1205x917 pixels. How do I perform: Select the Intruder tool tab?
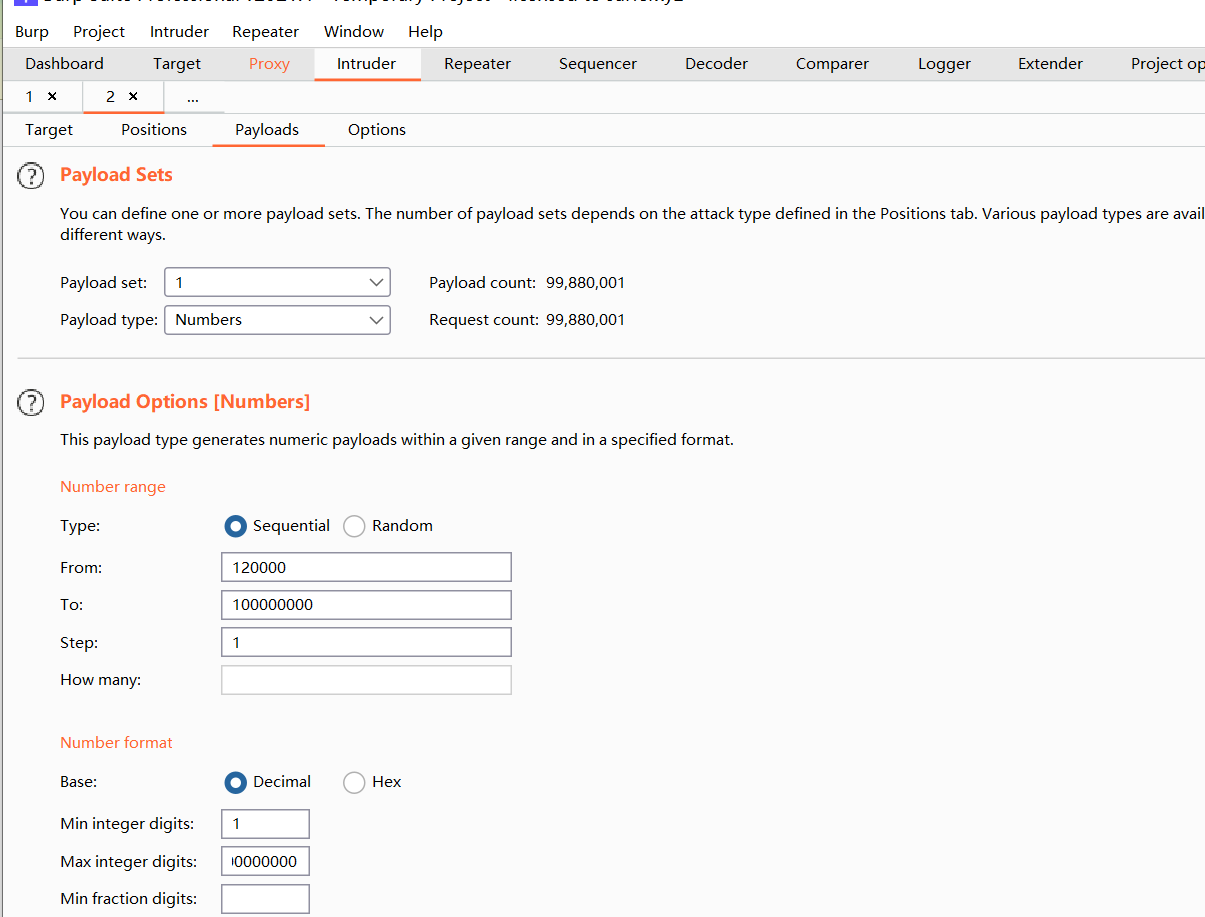coord(366,64)
